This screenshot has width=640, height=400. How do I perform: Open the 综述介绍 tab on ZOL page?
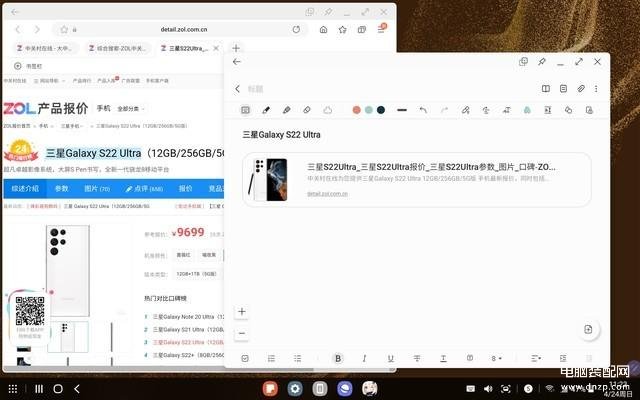(25, 189)
